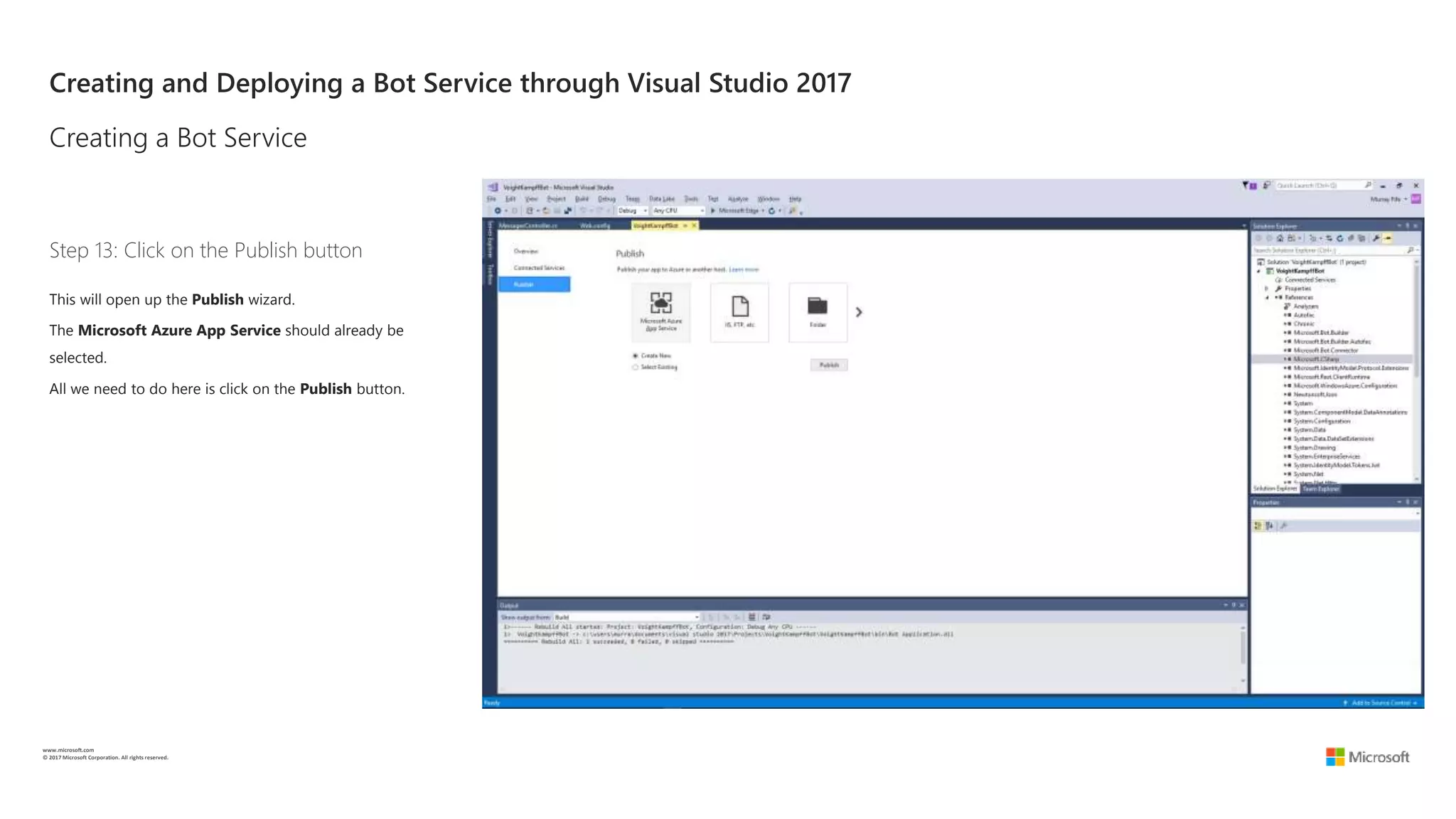Click the Solution Explorer home icon
The width and height of the screenshot is (1456, 819).
1280,238
